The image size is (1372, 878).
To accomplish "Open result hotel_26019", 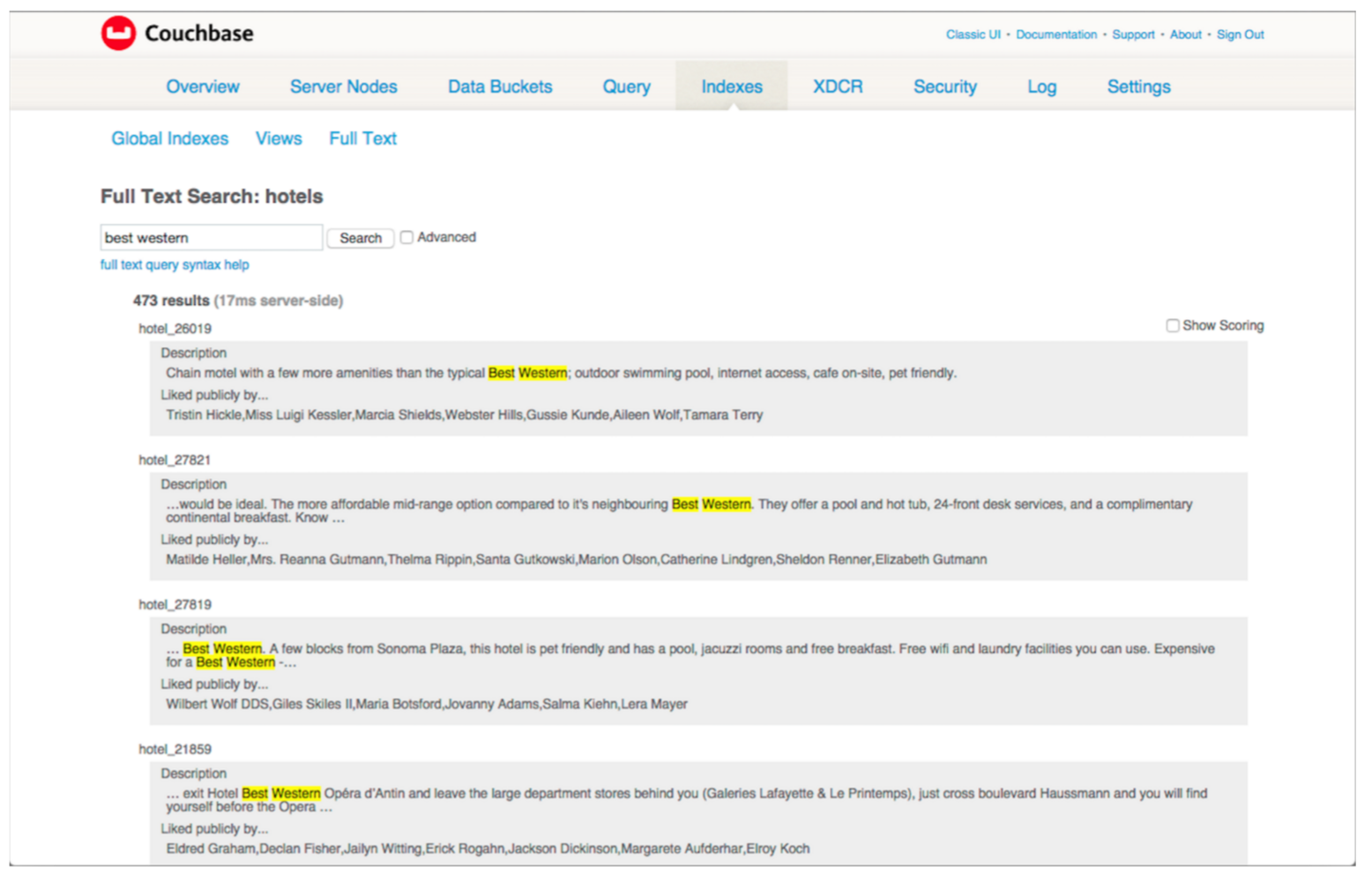I will pos(175,329).
